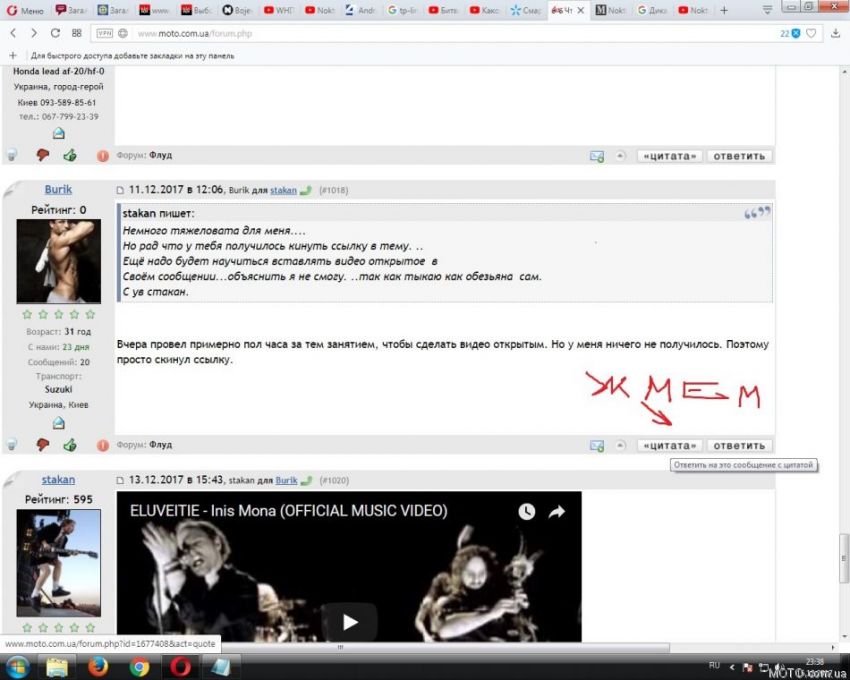Add a bookmark with the plus icon

click(13, 55)
